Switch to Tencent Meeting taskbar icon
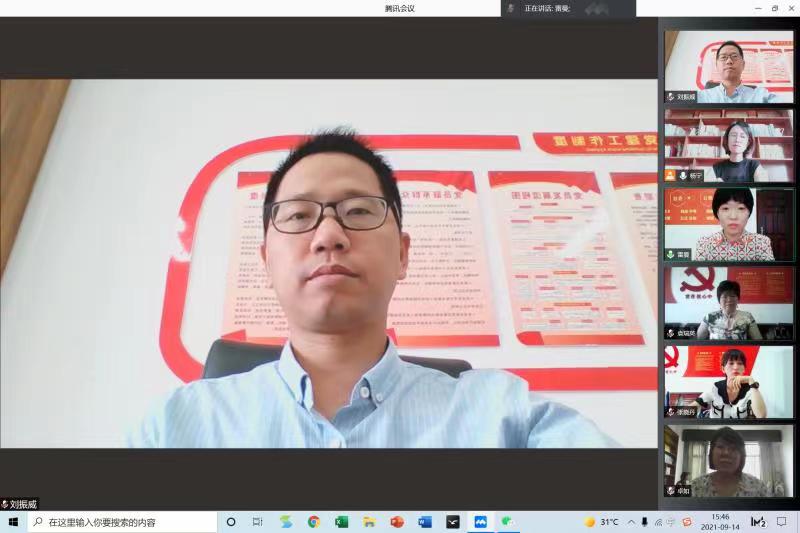The width and height of the screenshot is (800, 533). [x=480, y=522]
